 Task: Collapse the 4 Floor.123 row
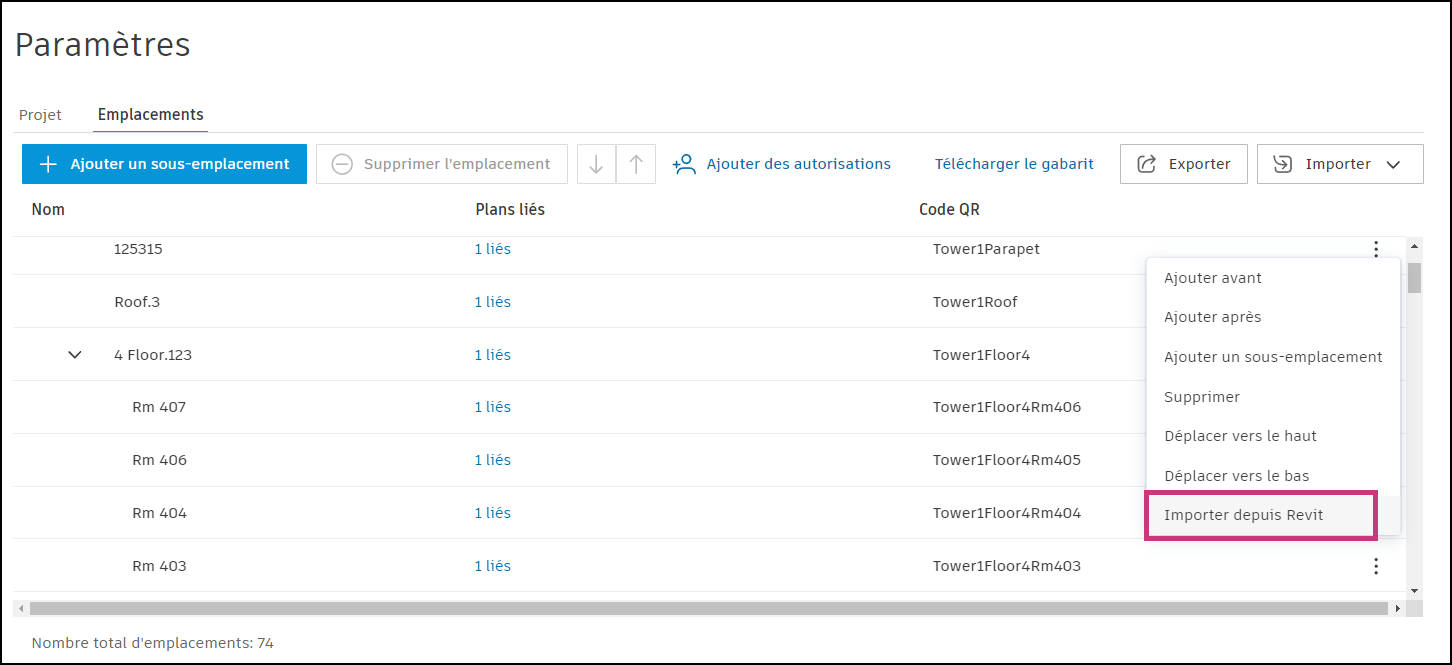click(75, 354)
